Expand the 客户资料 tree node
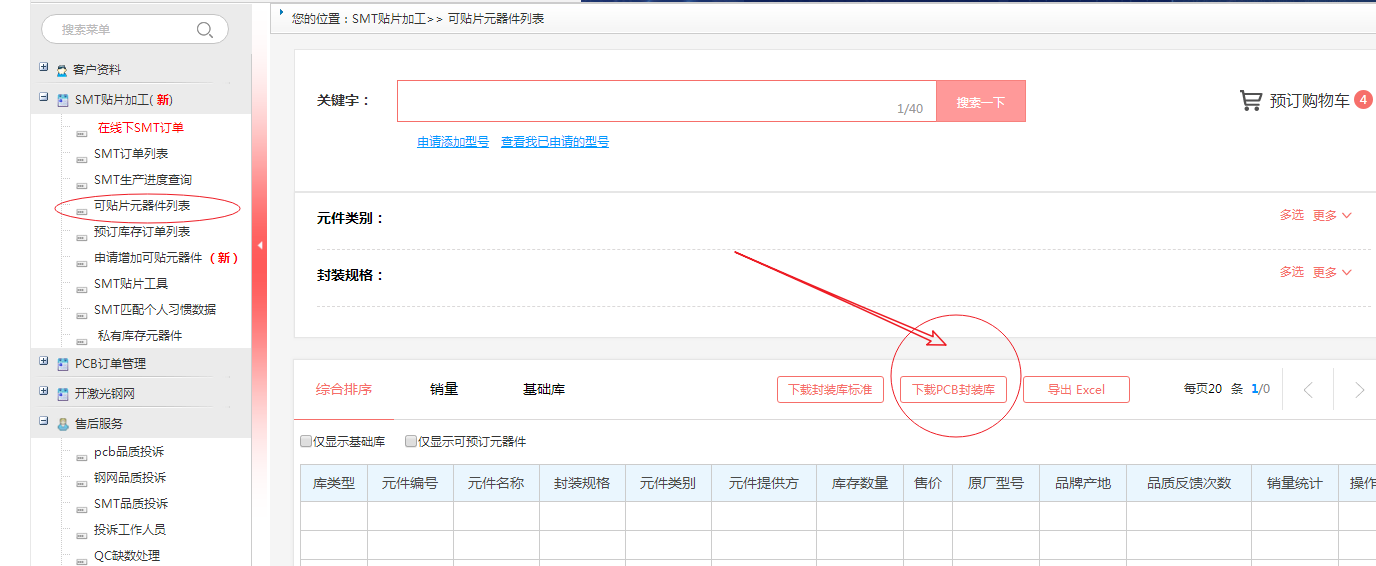This screenshot has width=1376, height=566. (43, 68)
